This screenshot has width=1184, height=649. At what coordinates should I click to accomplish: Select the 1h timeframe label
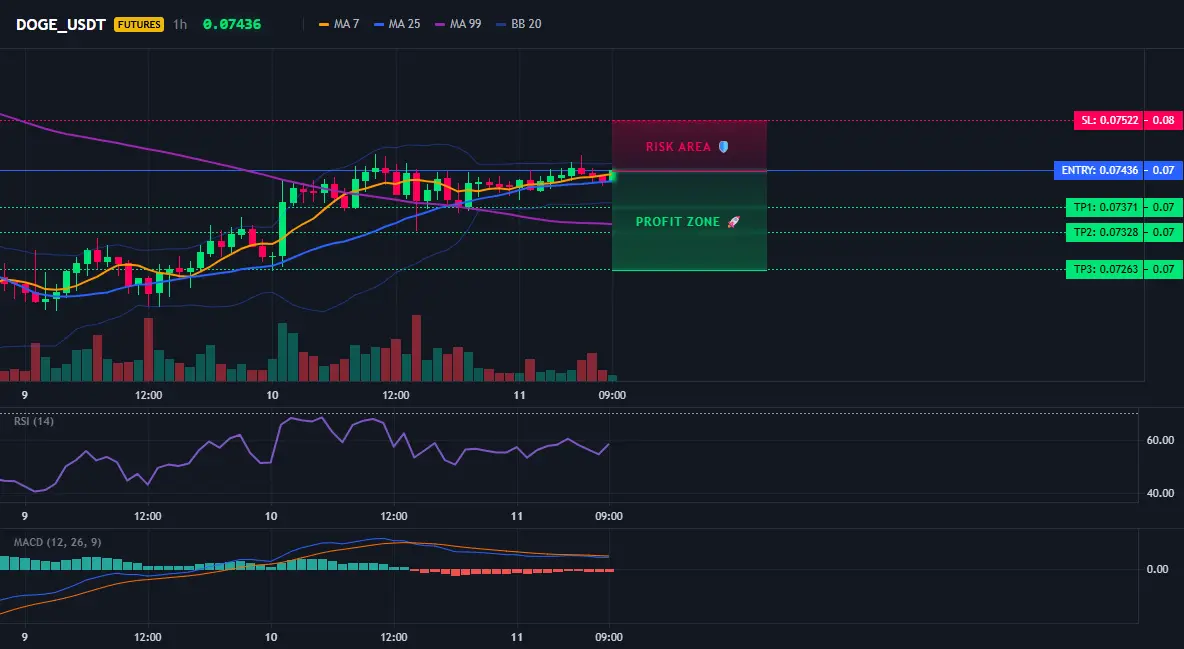[x=180, y=24]
